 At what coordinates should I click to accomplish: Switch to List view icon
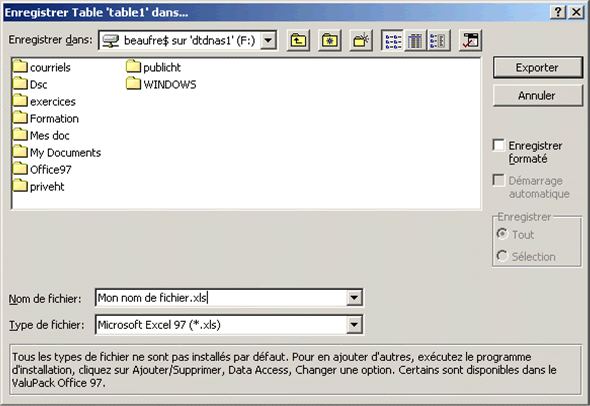[392, 41]
